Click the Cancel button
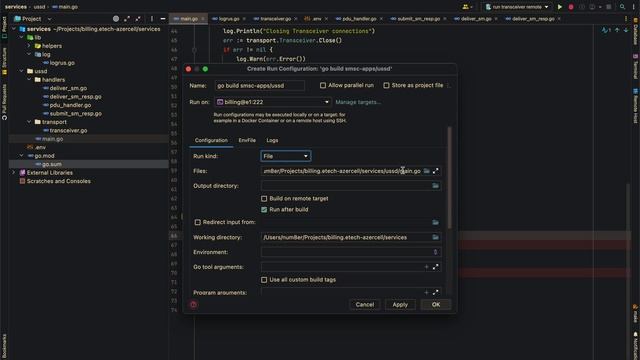The image size is (640, 360). point(364,304)
